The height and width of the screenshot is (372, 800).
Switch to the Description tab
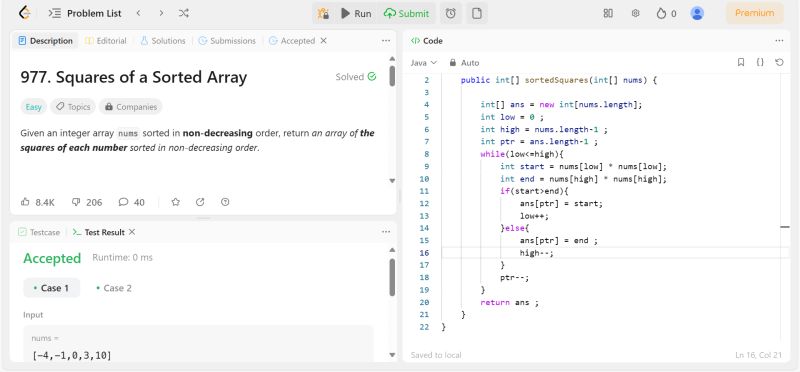coord(45,41)
